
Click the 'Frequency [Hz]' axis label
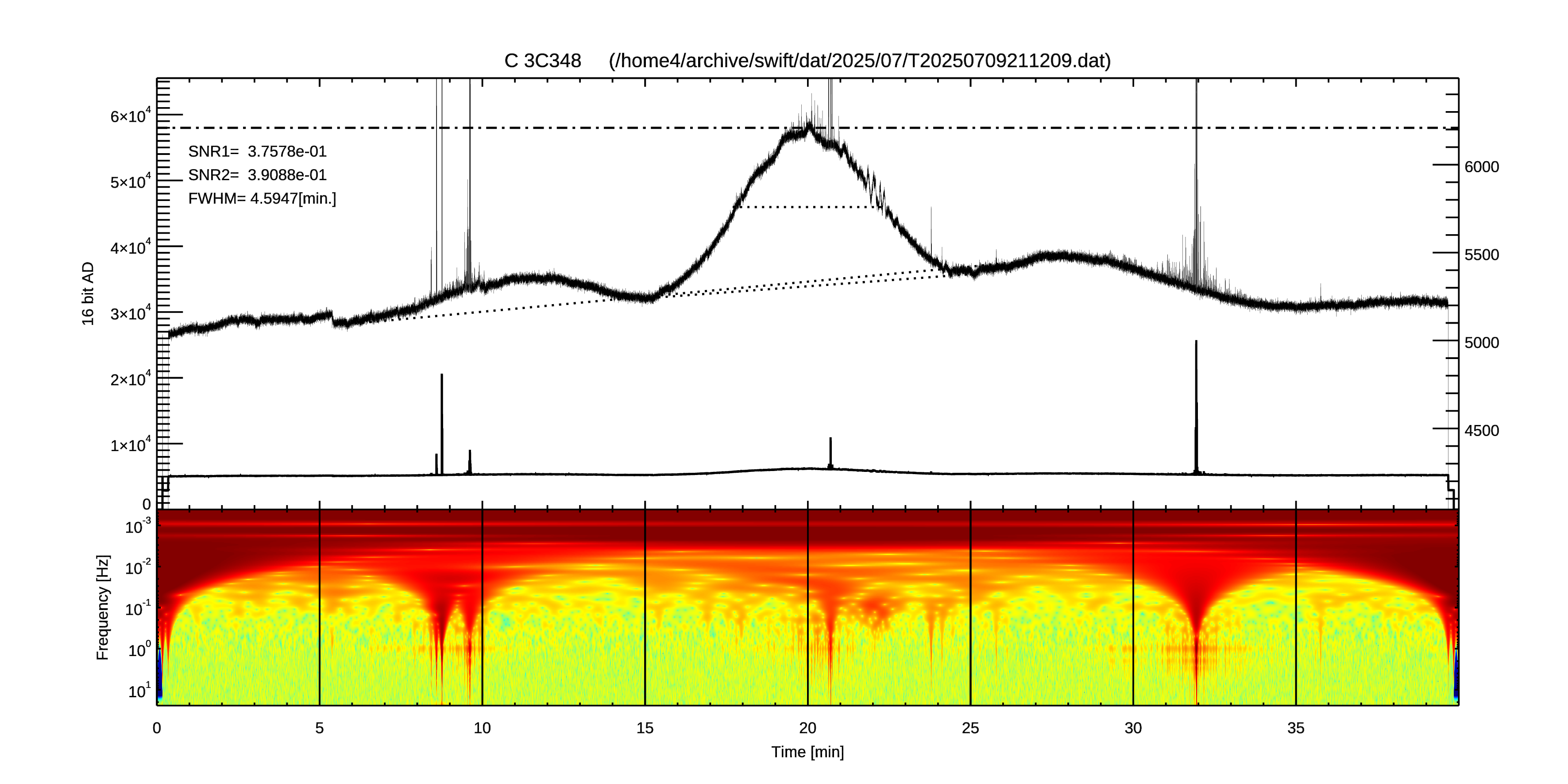point(103,607)
